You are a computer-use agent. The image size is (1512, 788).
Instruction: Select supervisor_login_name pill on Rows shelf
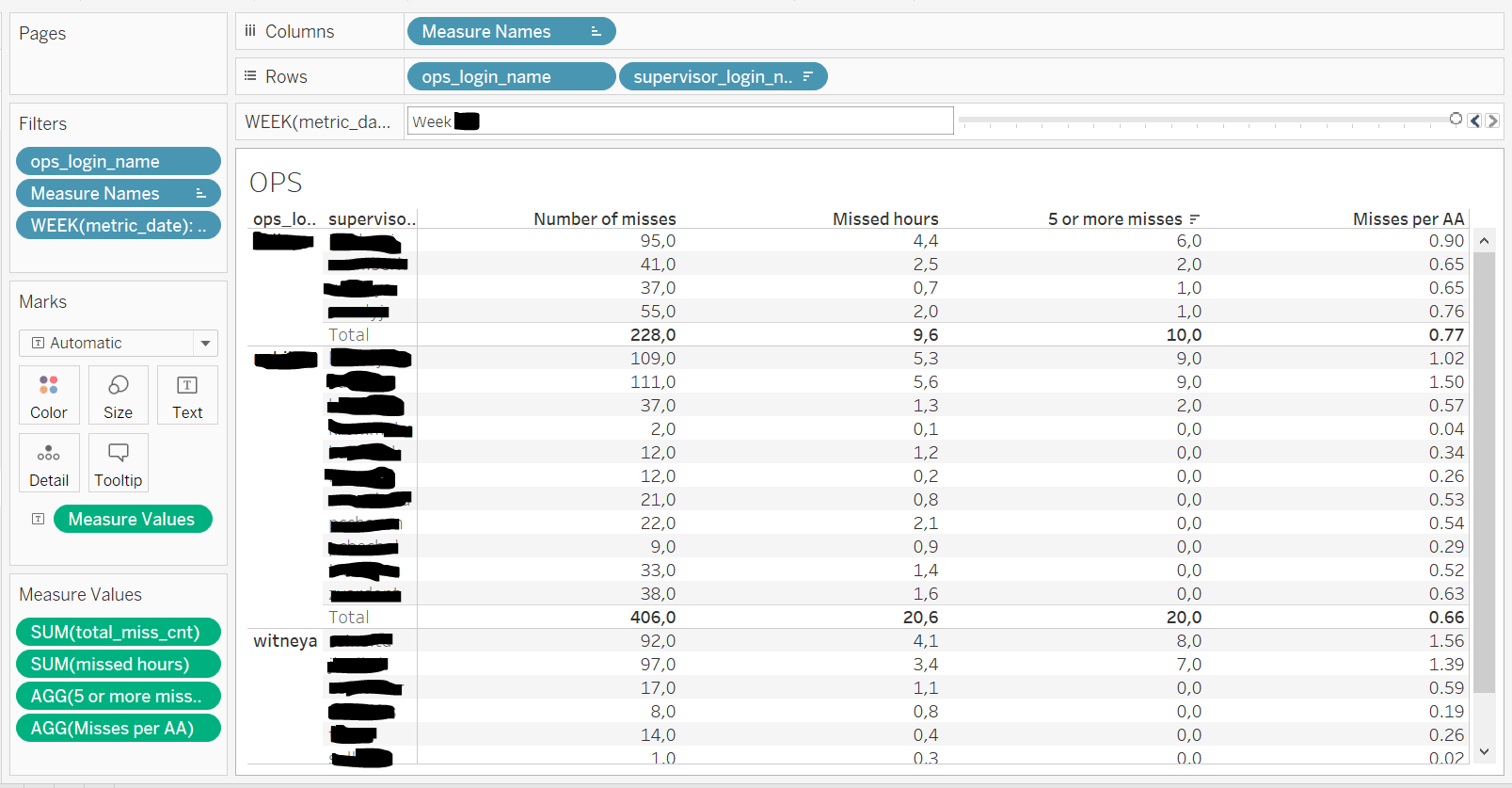tap(724, 76)
